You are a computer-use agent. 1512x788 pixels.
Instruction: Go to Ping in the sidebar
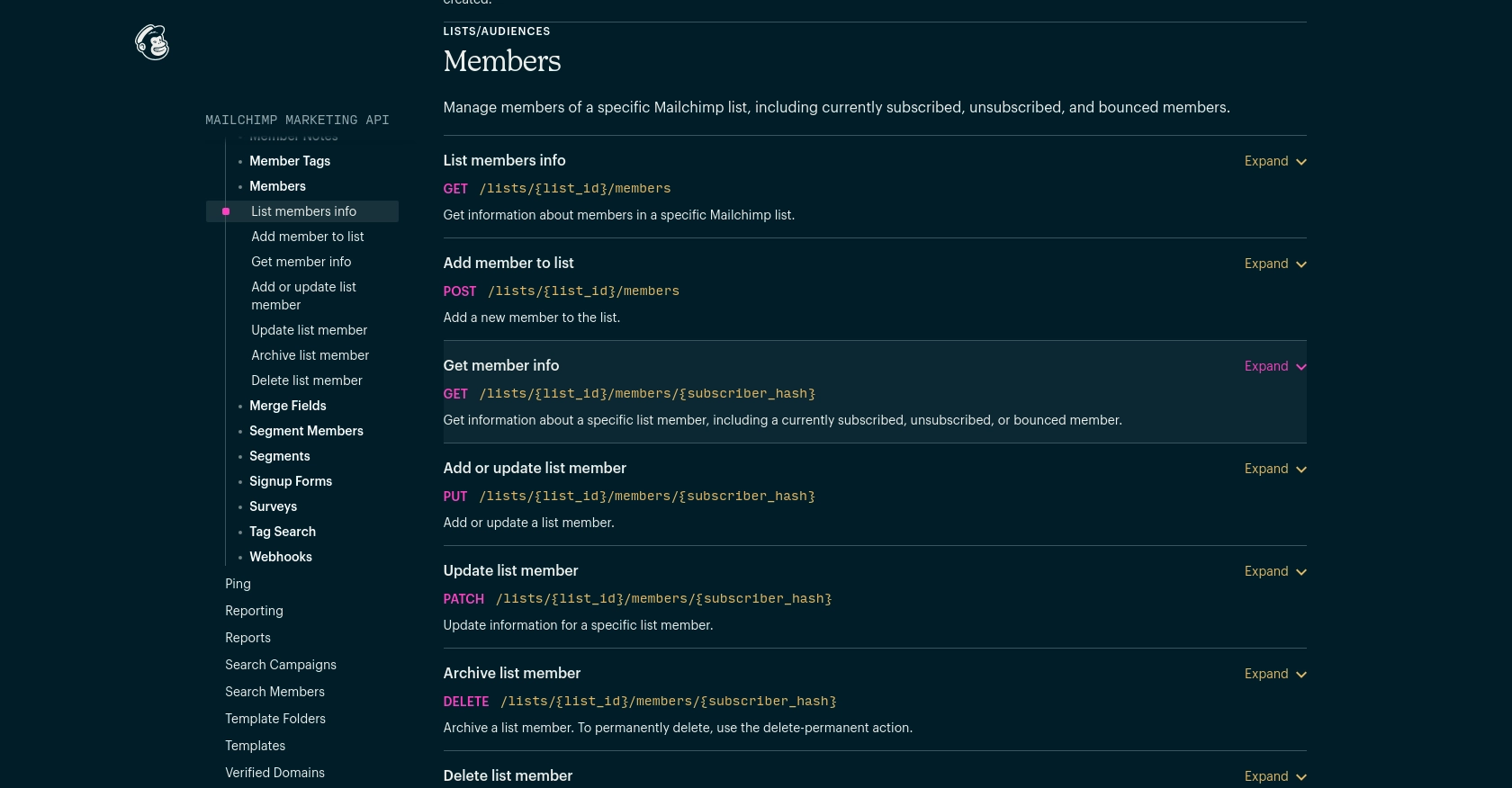[238, 584]
